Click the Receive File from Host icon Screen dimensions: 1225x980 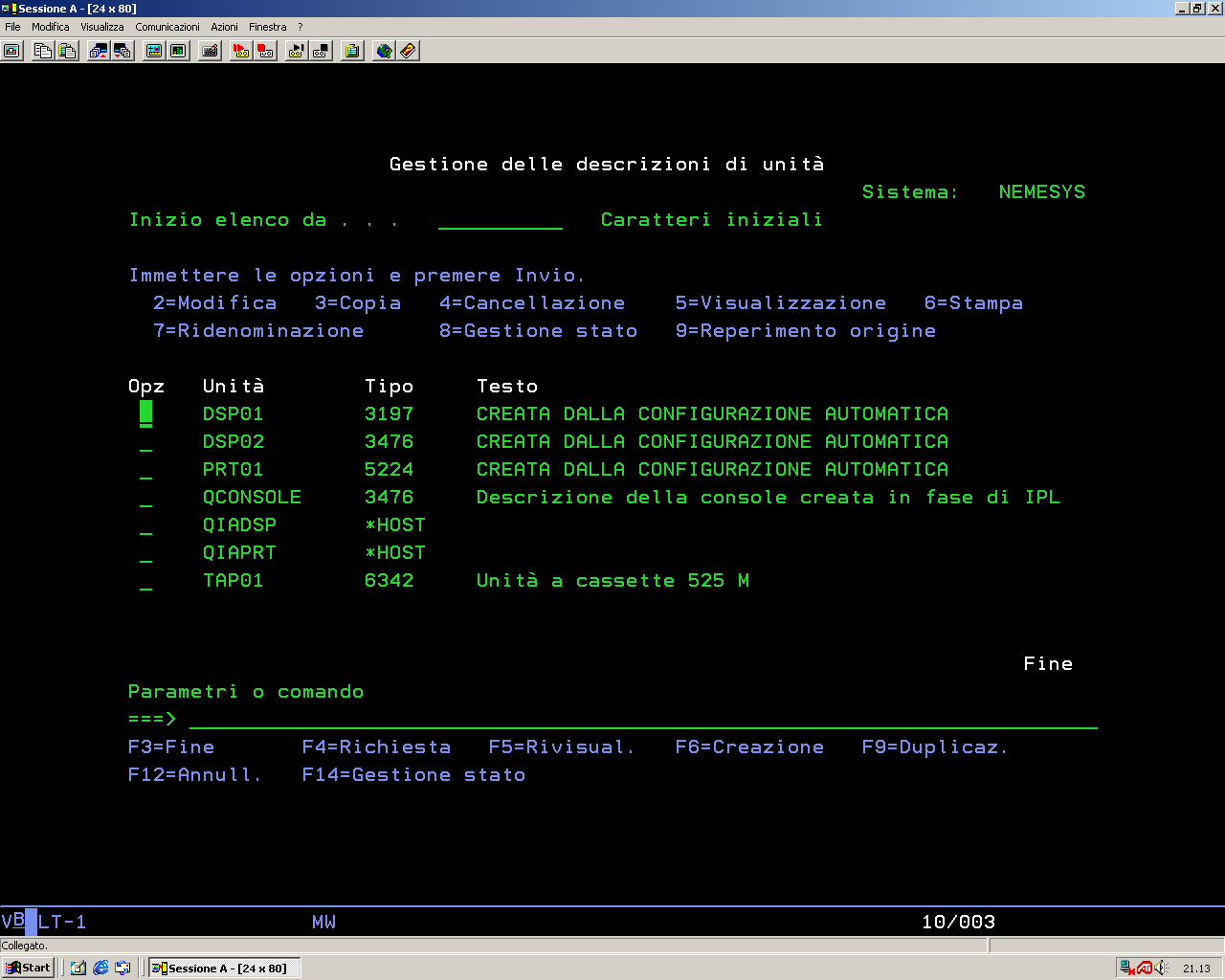coord(122,51)
